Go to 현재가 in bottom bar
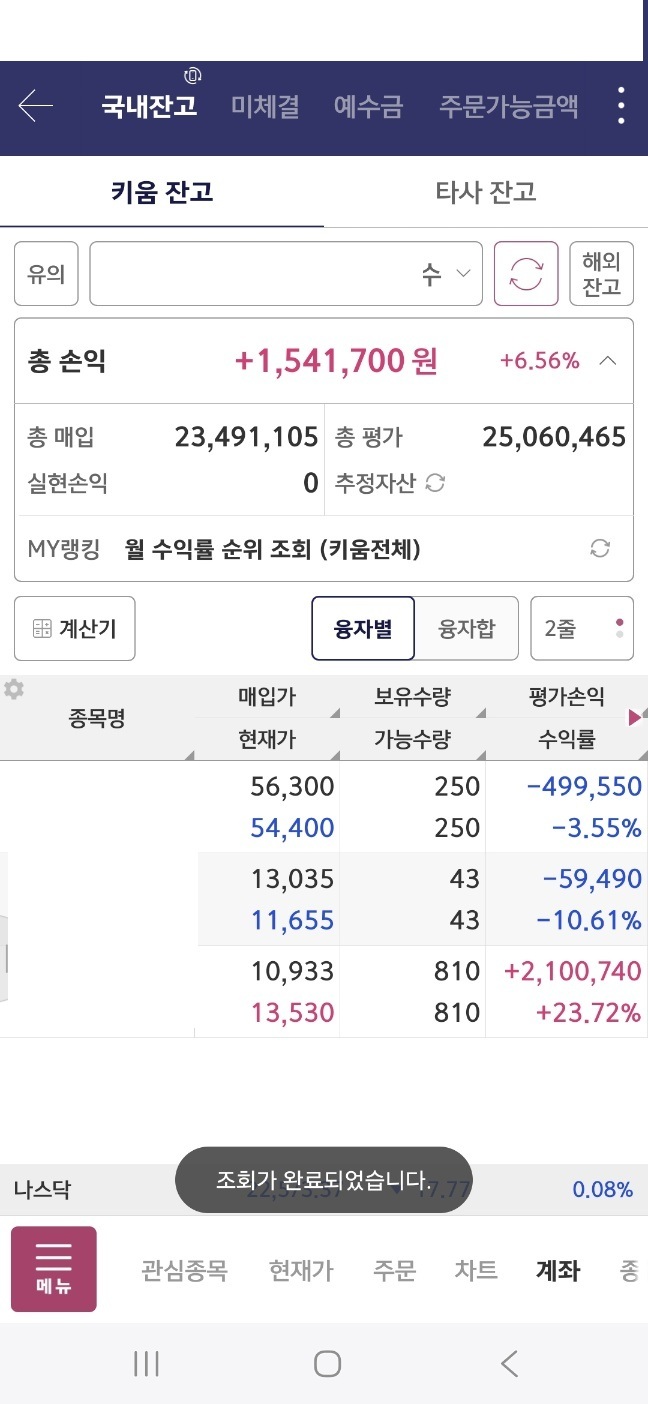 [301, 1270]
